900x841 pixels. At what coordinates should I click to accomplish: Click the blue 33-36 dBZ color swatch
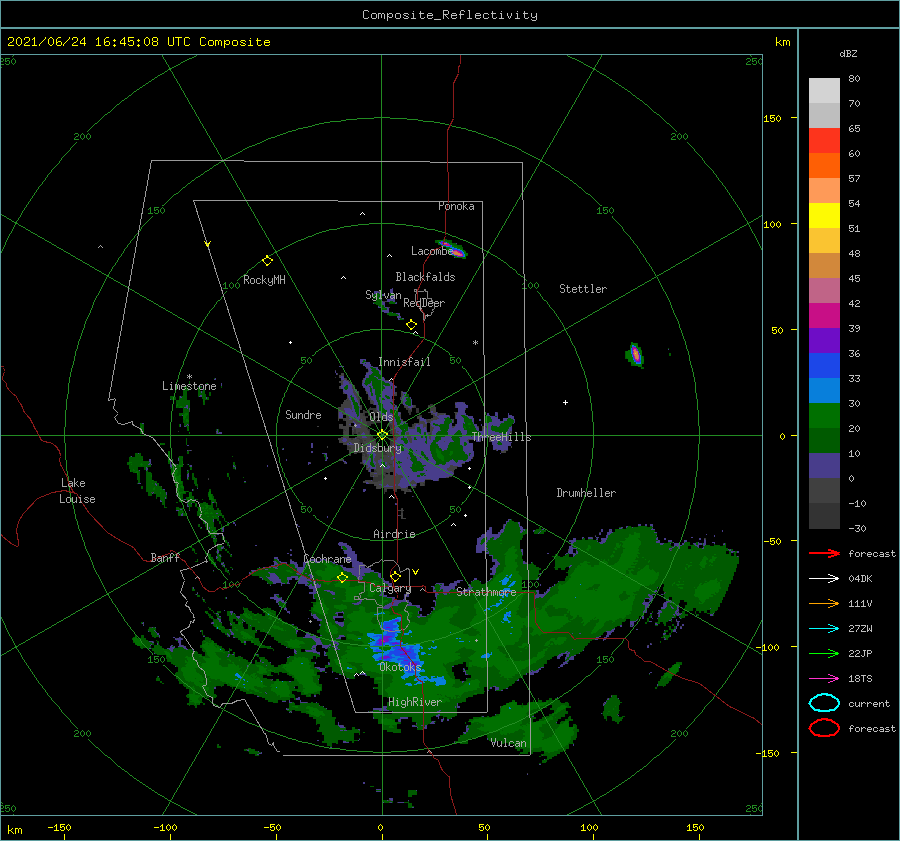[824, 365]
